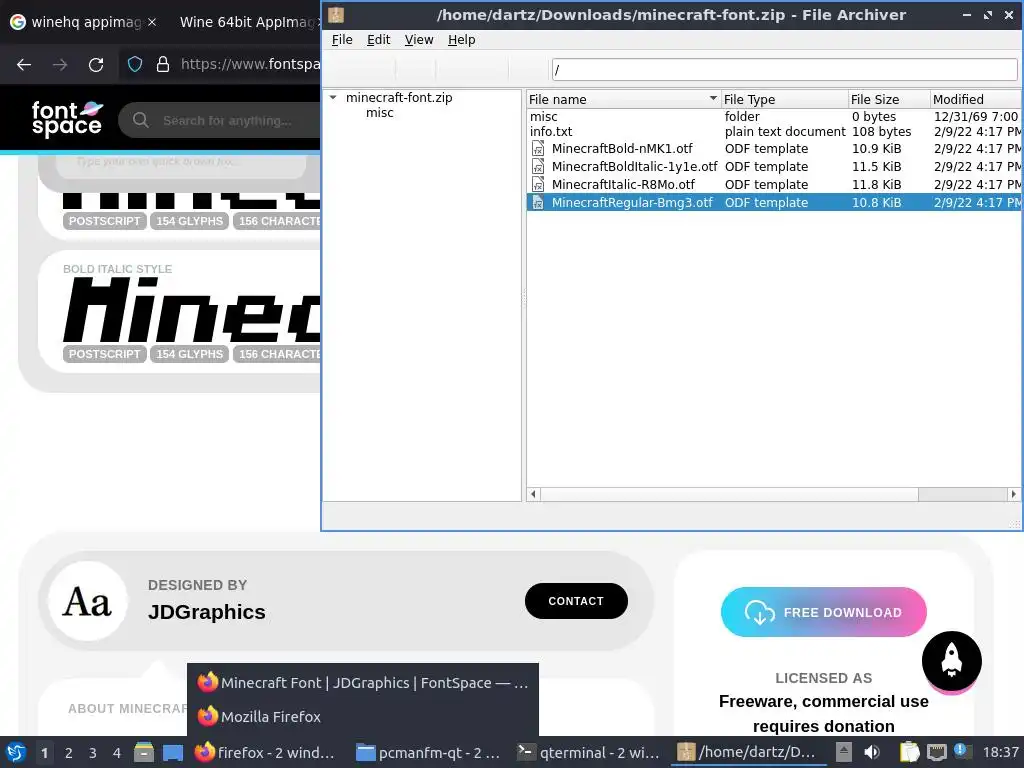Image resolution: width=1024 pixels, height=768 pixels.
Task: Click the horizontal scrollbar left arrow
Action: coord(534,494)
